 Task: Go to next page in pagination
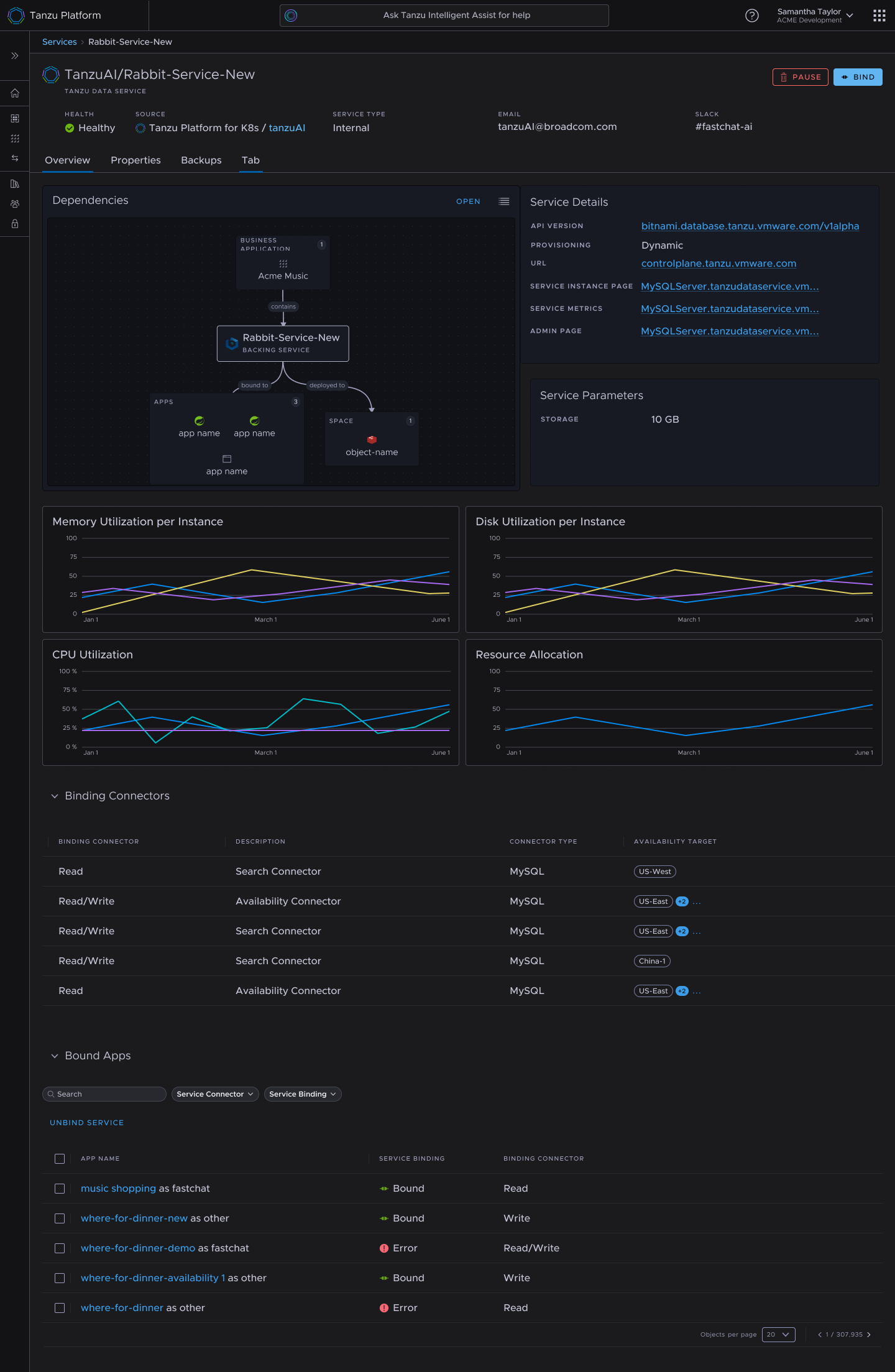869,1335
